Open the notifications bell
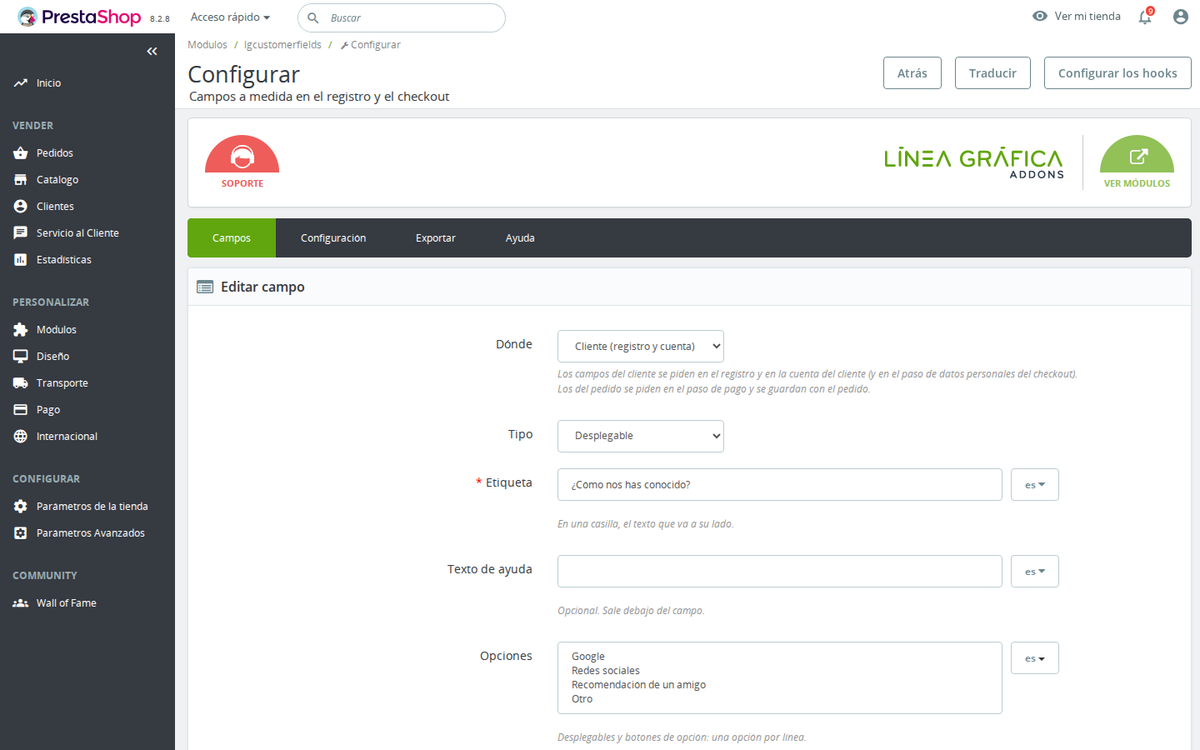This screenshot has width=1200, height=750. [x=1146, y=17]
